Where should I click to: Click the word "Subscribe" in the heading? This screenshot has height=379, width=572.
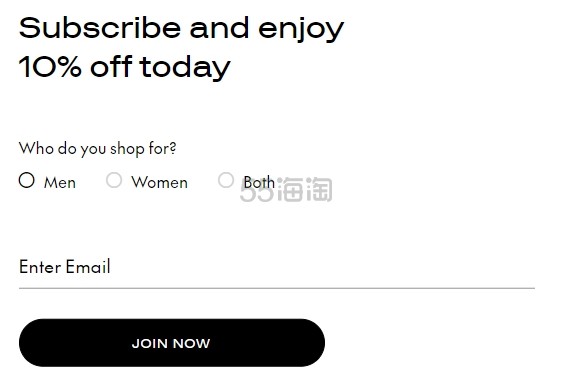[x=100, y=28]
